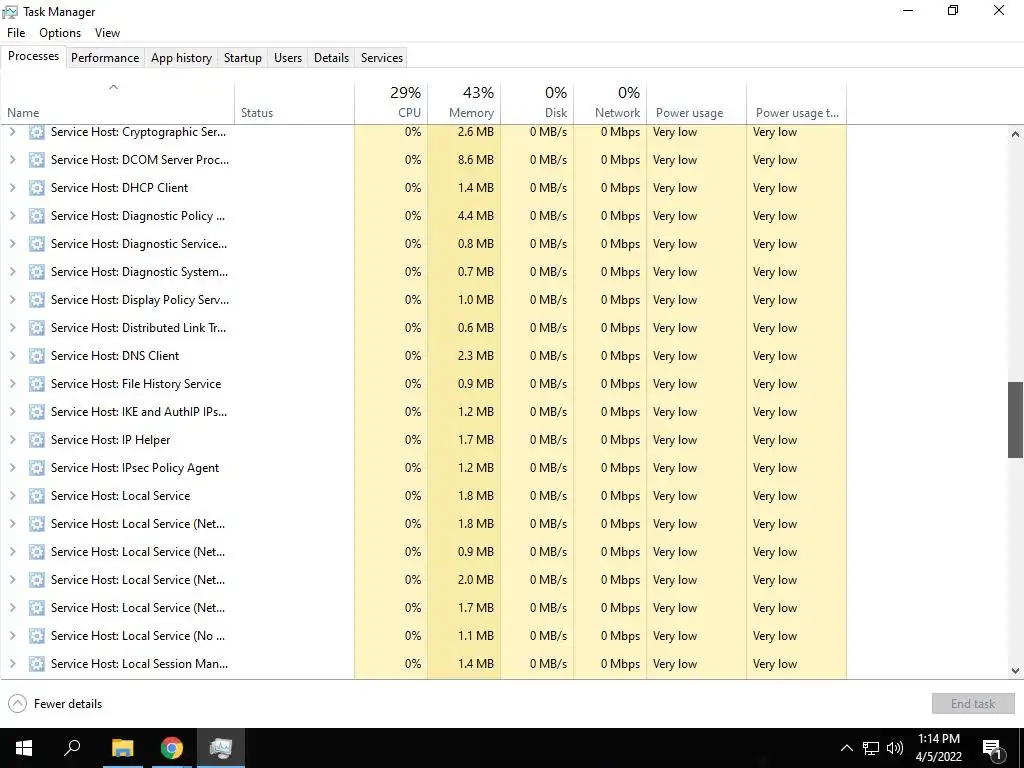
Task: Expand Service Host: Local Session Manager row
Action: click(12, 664)
